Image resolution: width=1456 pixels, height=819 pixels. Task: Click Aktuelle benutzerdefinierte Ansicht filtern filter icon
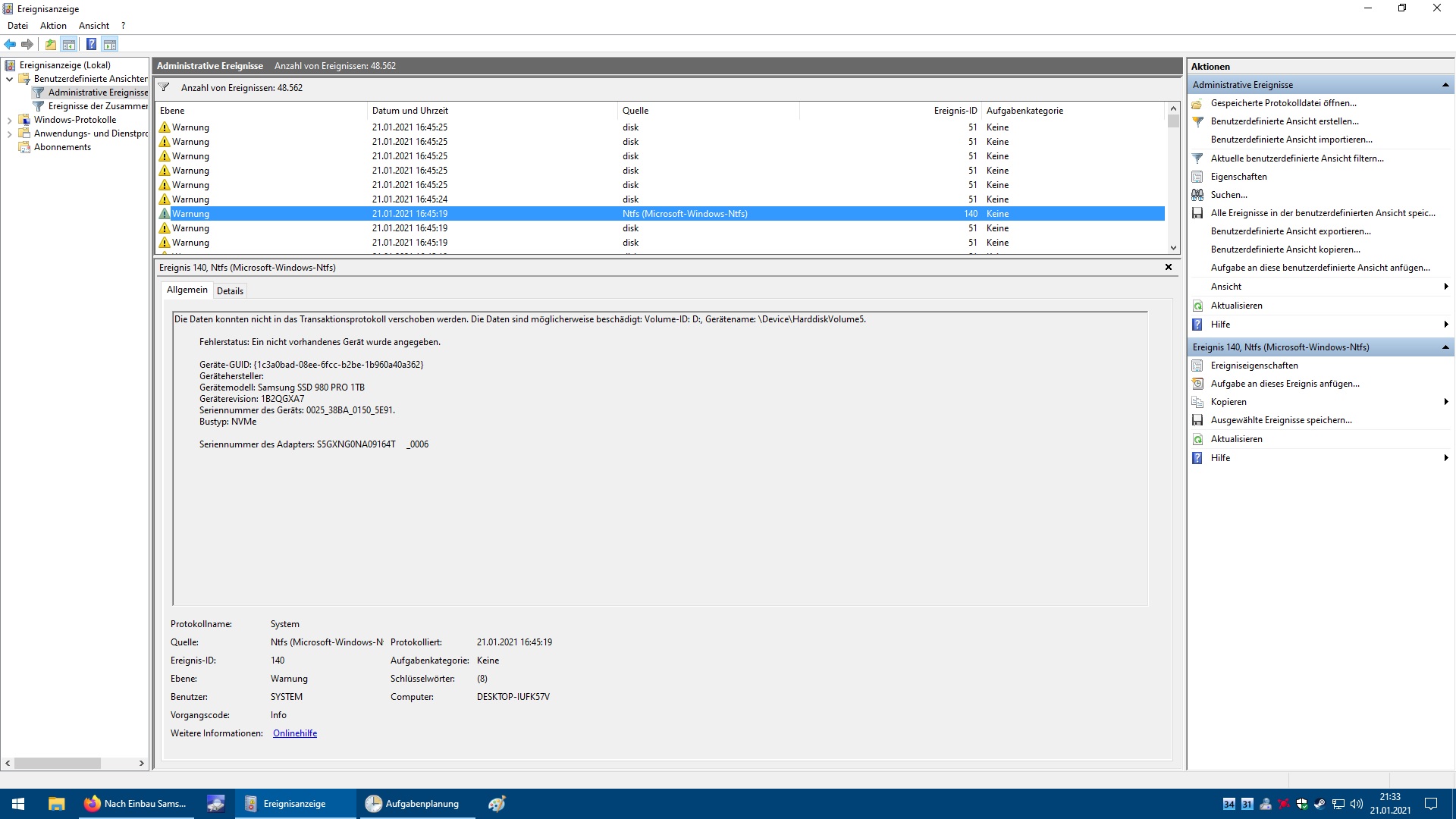1197,158
